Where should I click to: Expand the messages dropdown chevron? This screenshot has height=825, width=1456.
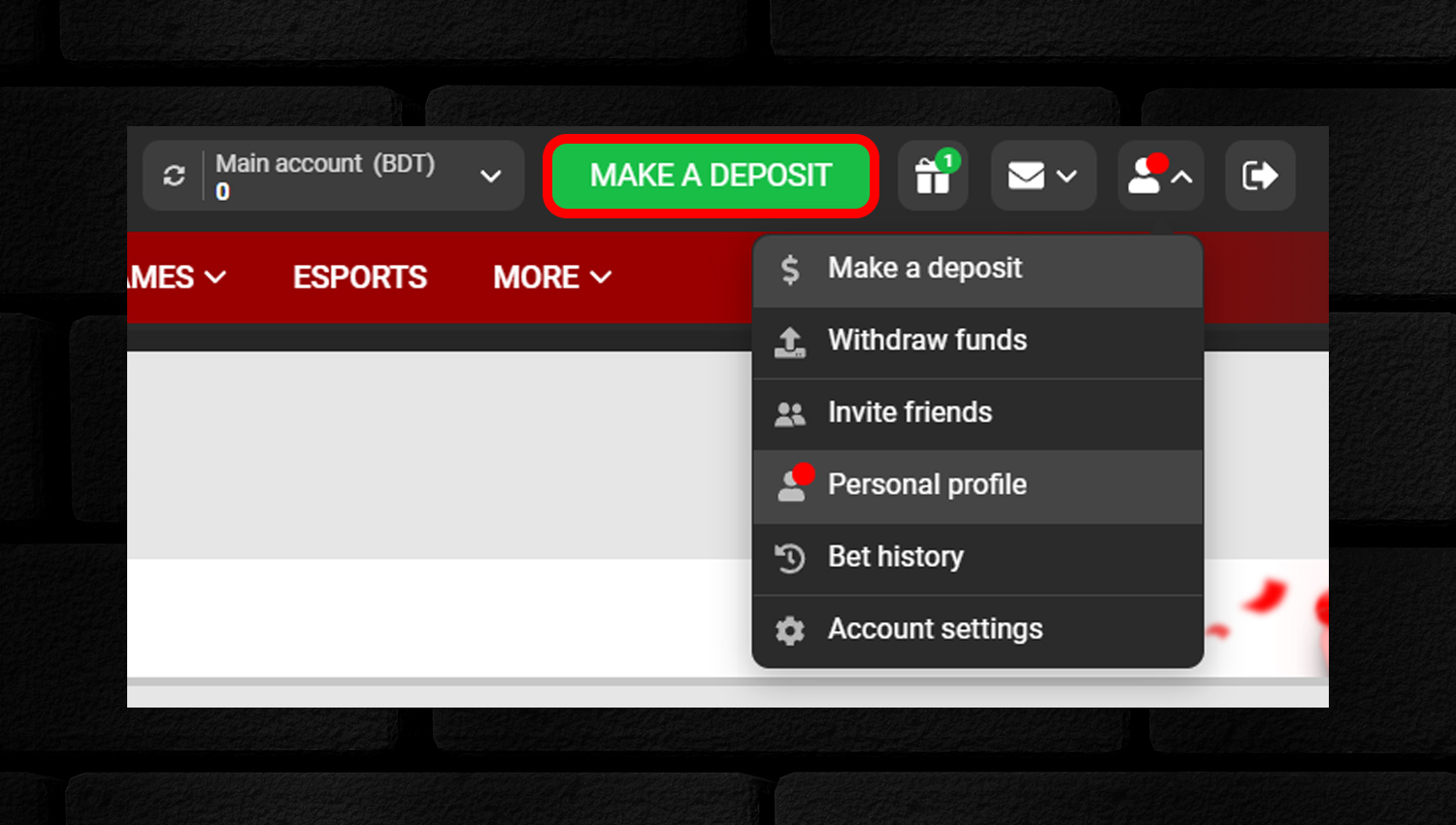(1067, 177)
